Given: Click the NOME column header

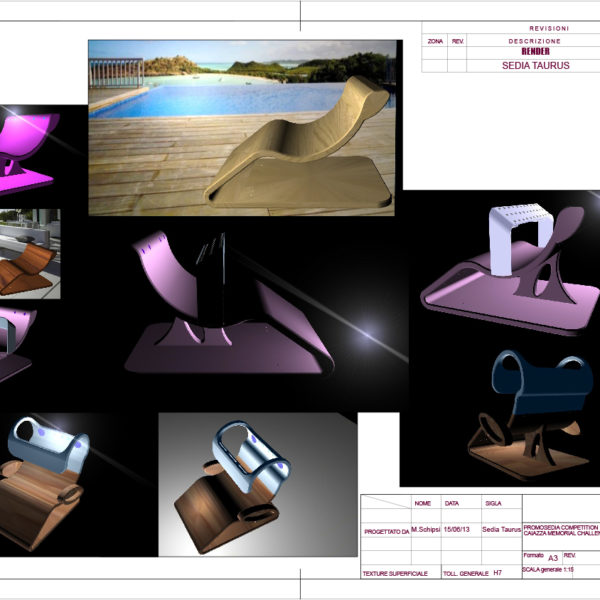Looking at the screenshot, I should click(422, 503).
